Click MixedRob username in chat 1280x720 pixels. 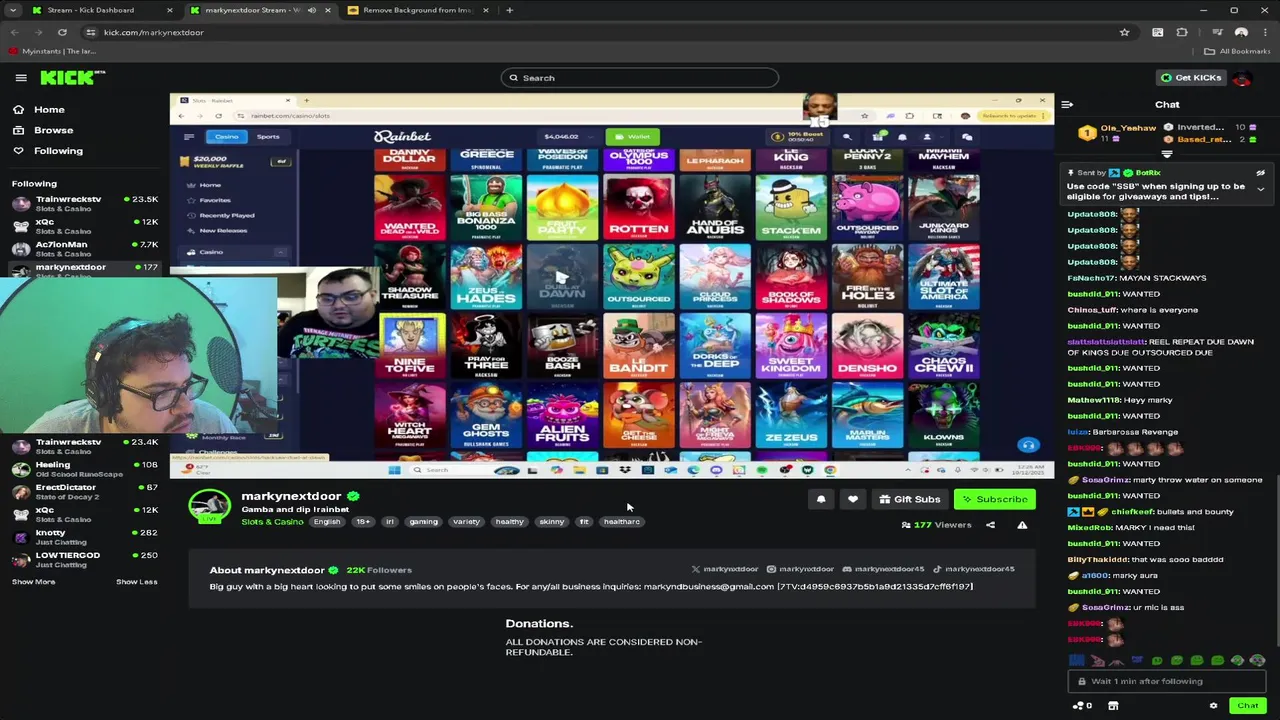(1088, 528)
